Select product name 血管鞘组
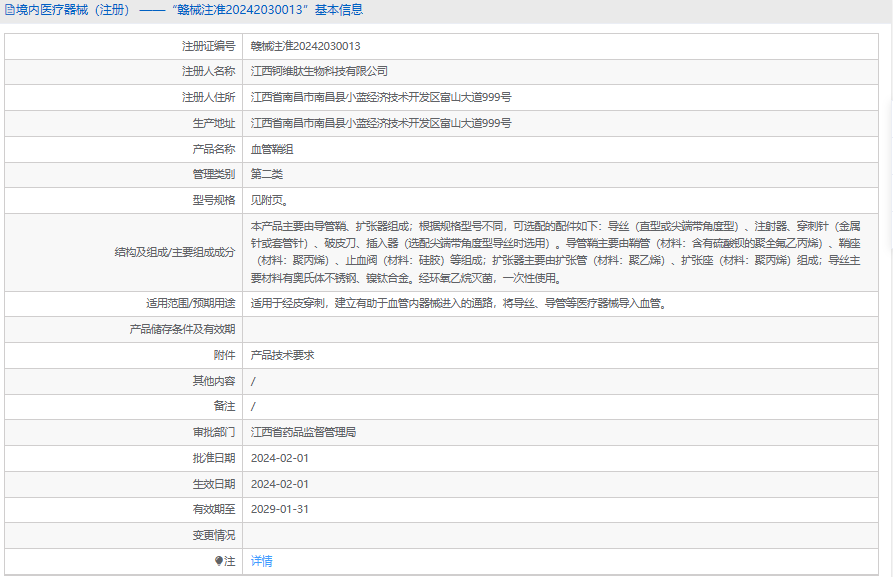This screenshot has width=893, height=577. click(x=272, y=149)
